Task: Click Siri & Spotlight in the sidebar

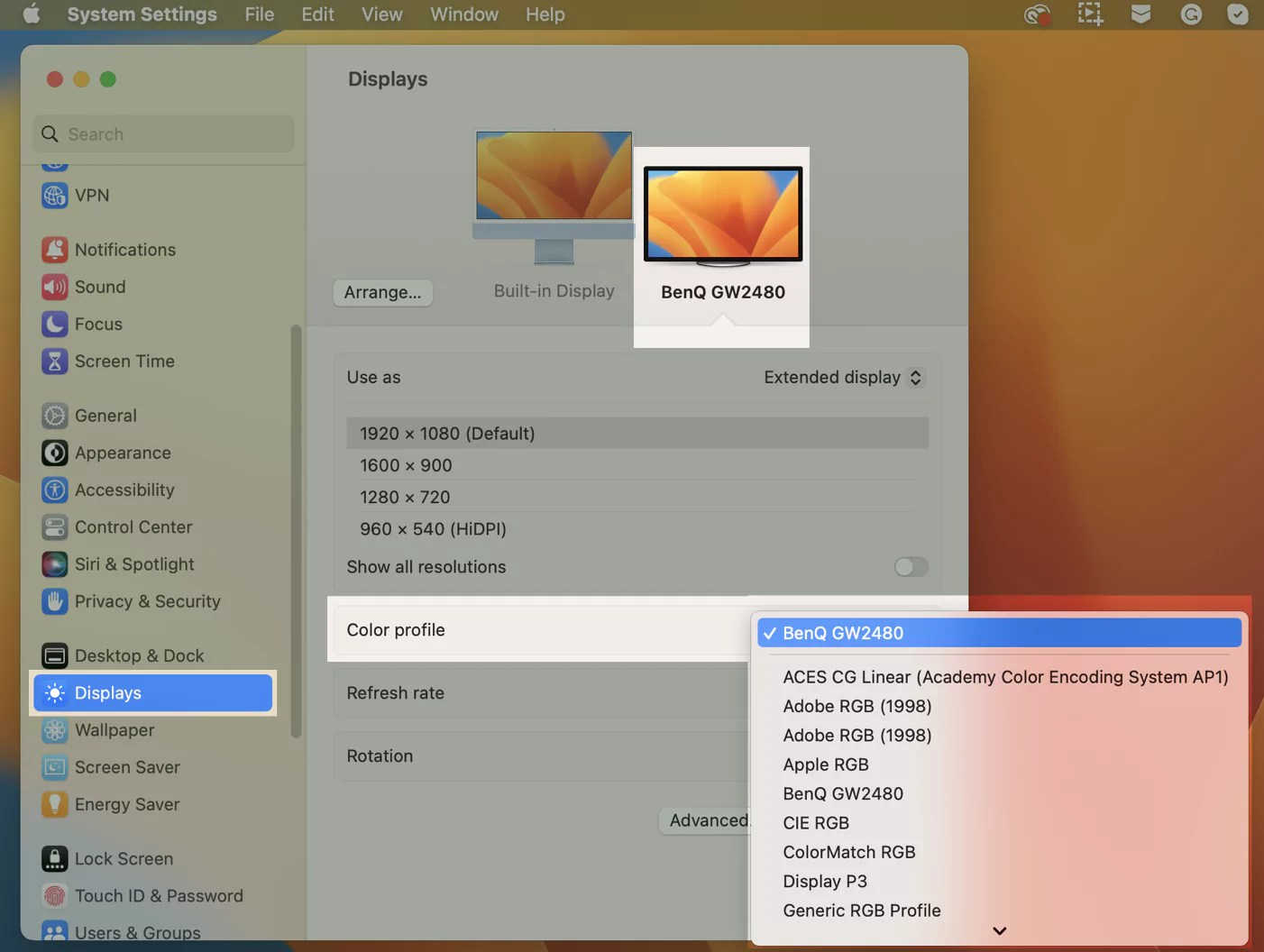Action: (134, 564)
